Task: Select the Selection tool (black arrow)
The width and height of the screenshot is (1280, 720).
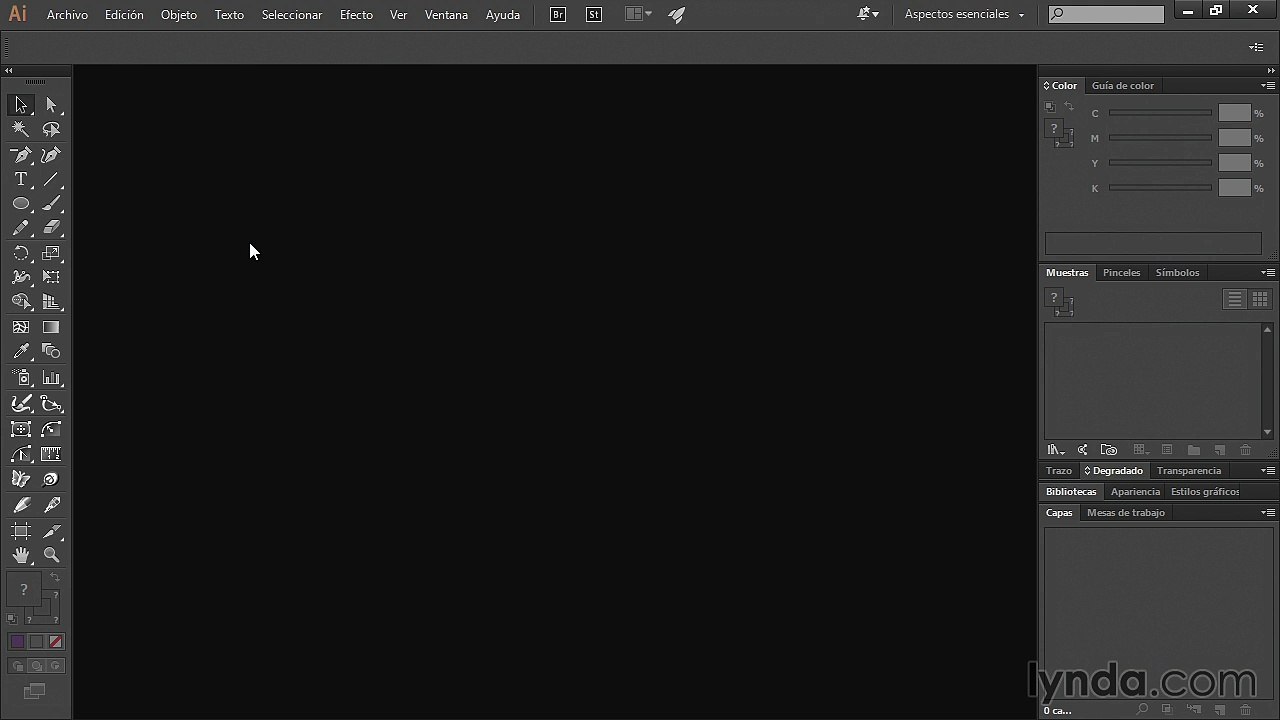Action: (21, 105)
